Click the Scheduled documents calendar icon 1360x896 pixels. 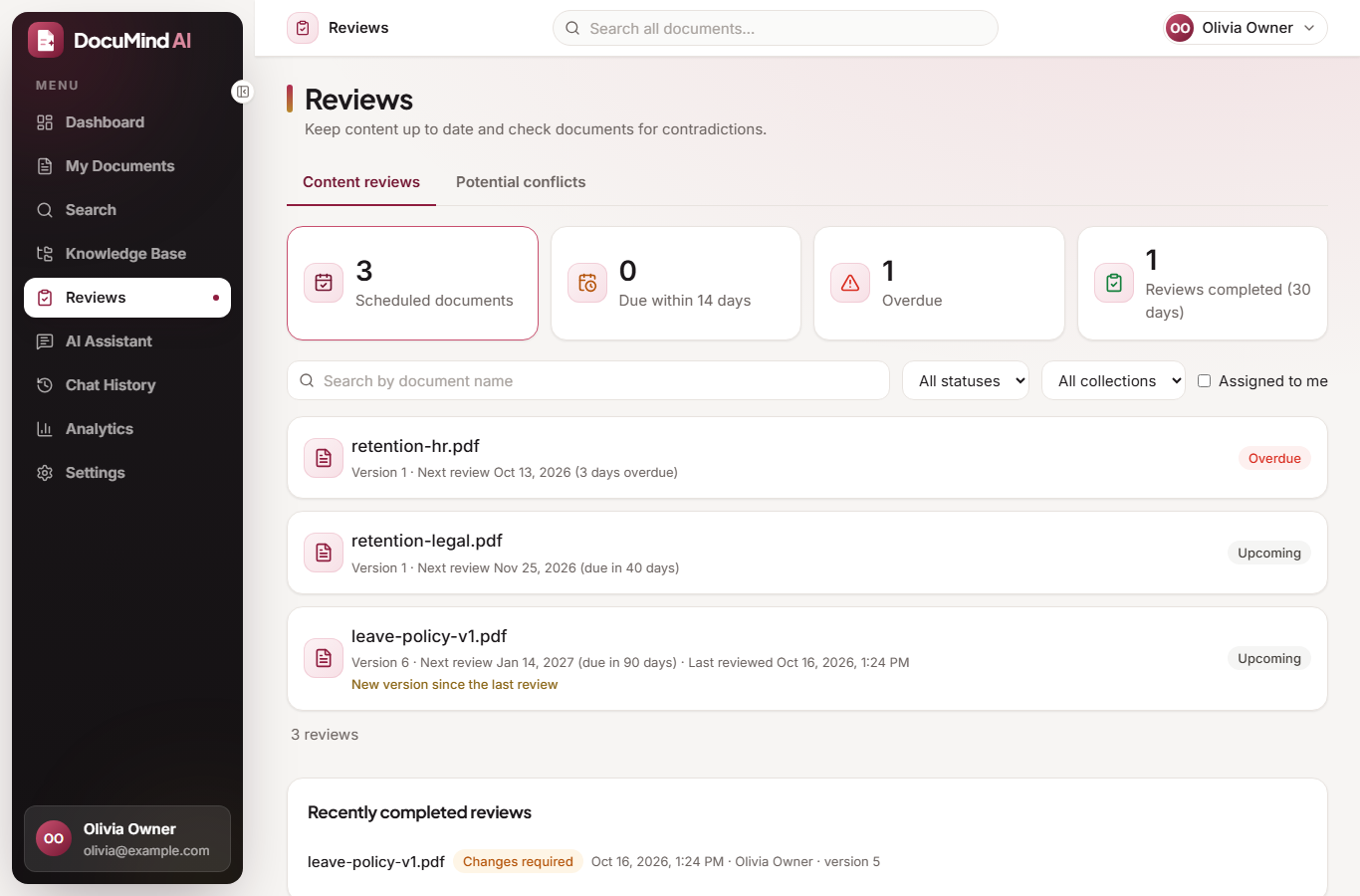(324, 283)
